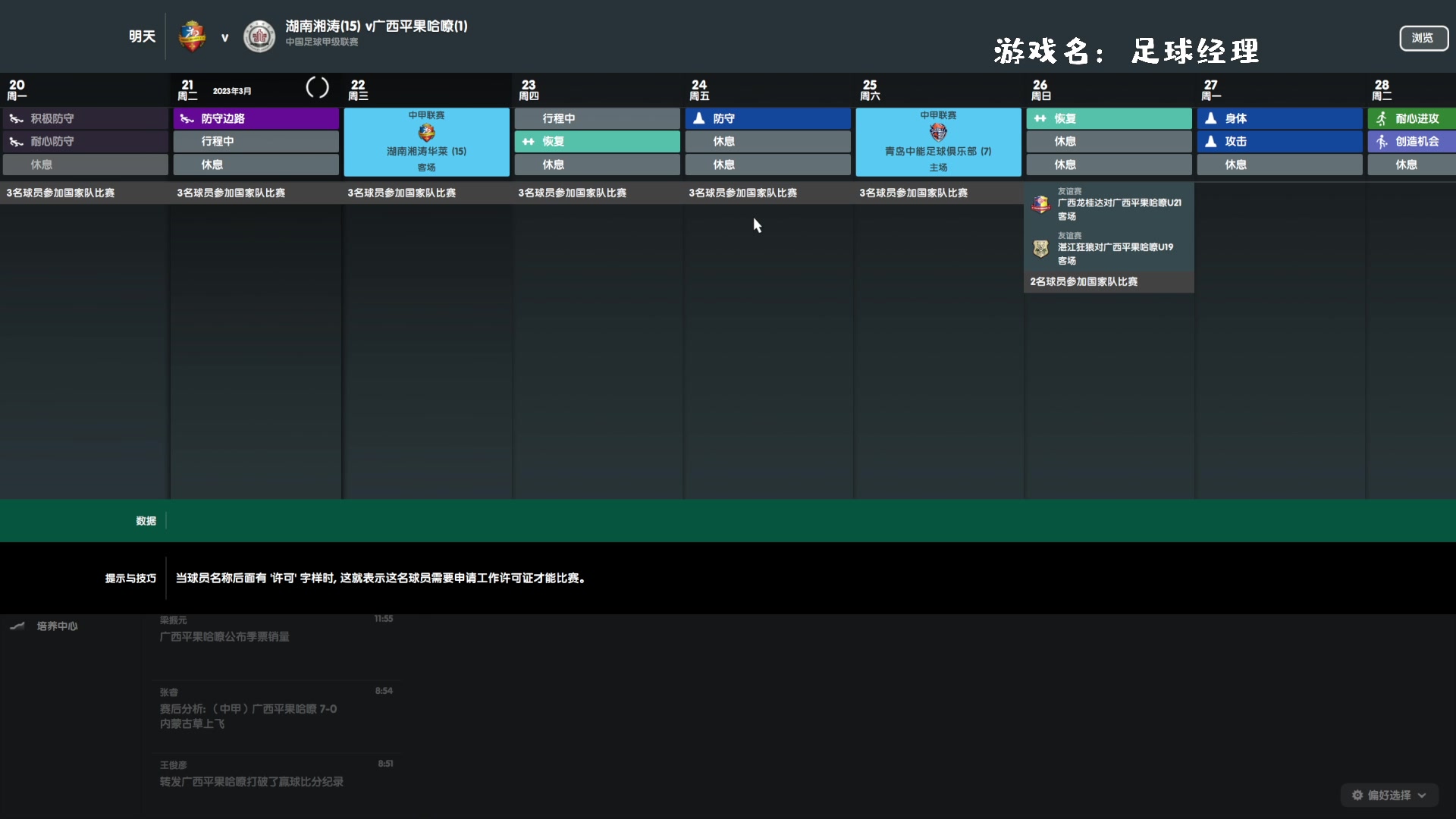Open news 广西平果哈嘹公布季票销量
The height and width of the screenshot is (819, 1456).
click(x=224, y=637)
